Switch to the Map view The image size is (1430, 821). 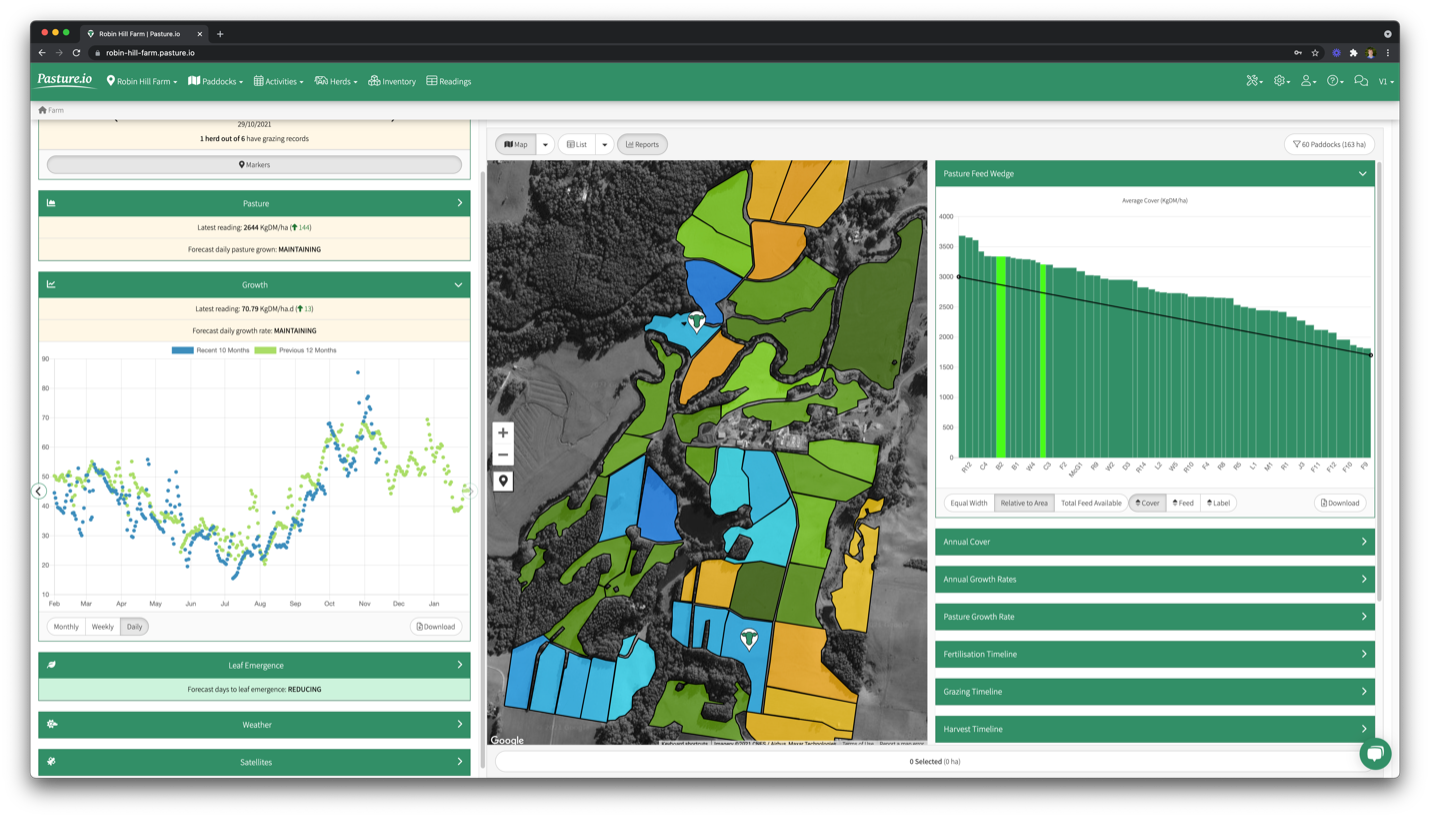[516, 145]
